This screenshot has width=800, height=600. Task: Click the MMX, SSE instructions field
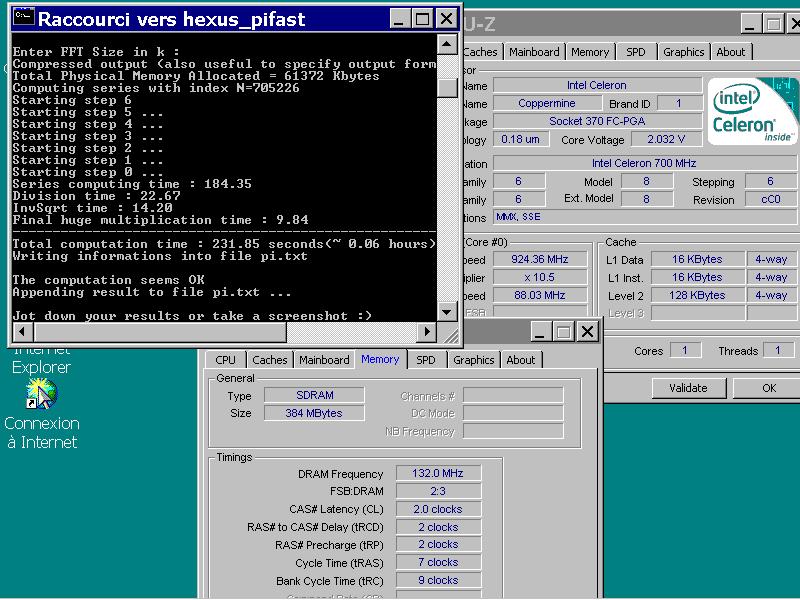pyautogui.click(x=644, y=217)
